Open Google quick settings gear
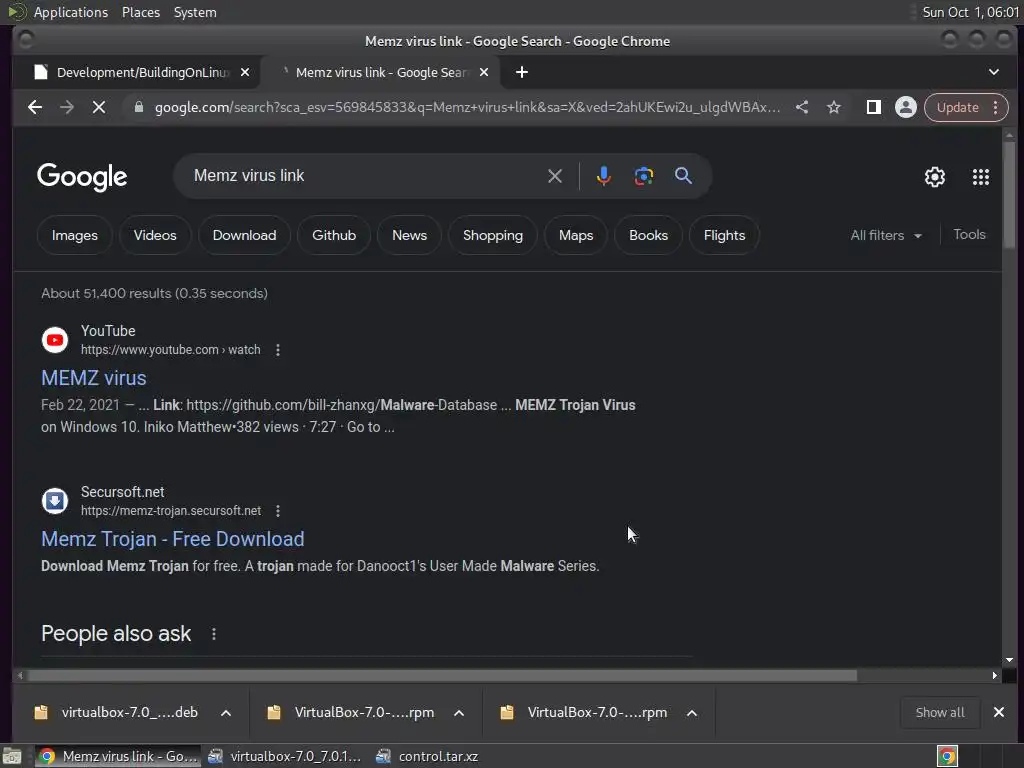 (935, 177)
